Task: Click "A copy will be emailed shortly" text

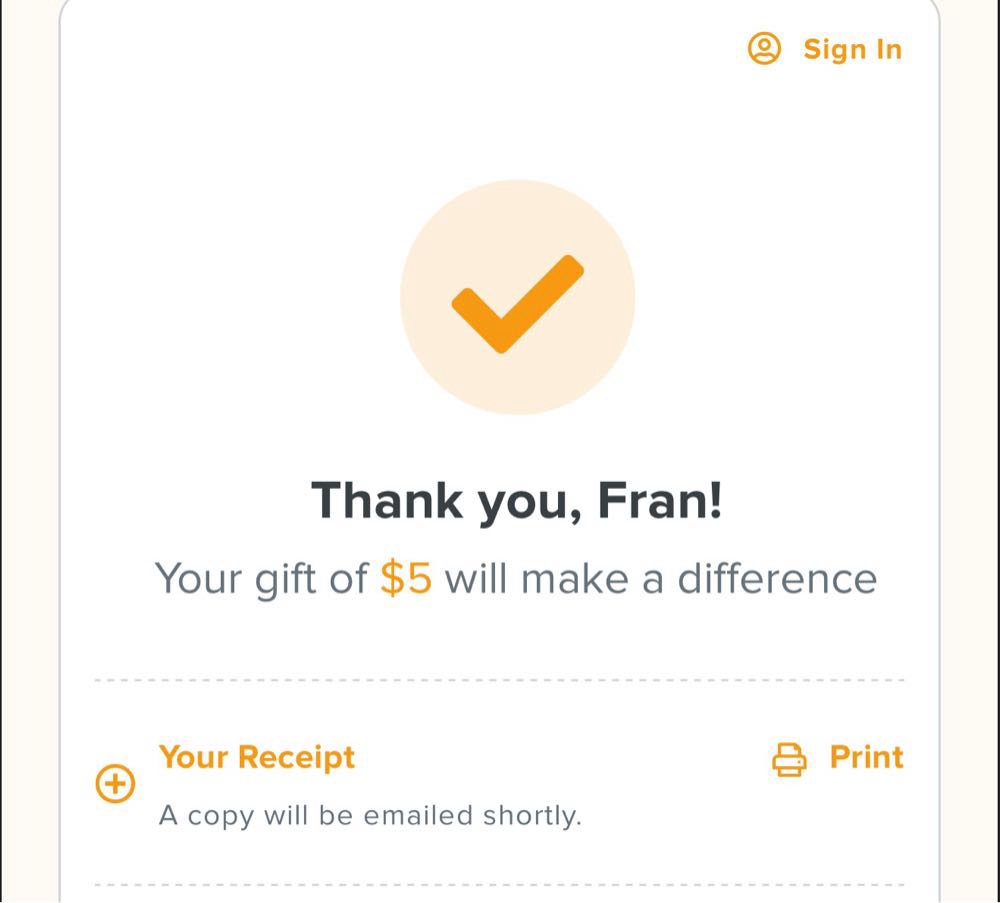Action: pos(370,816)
